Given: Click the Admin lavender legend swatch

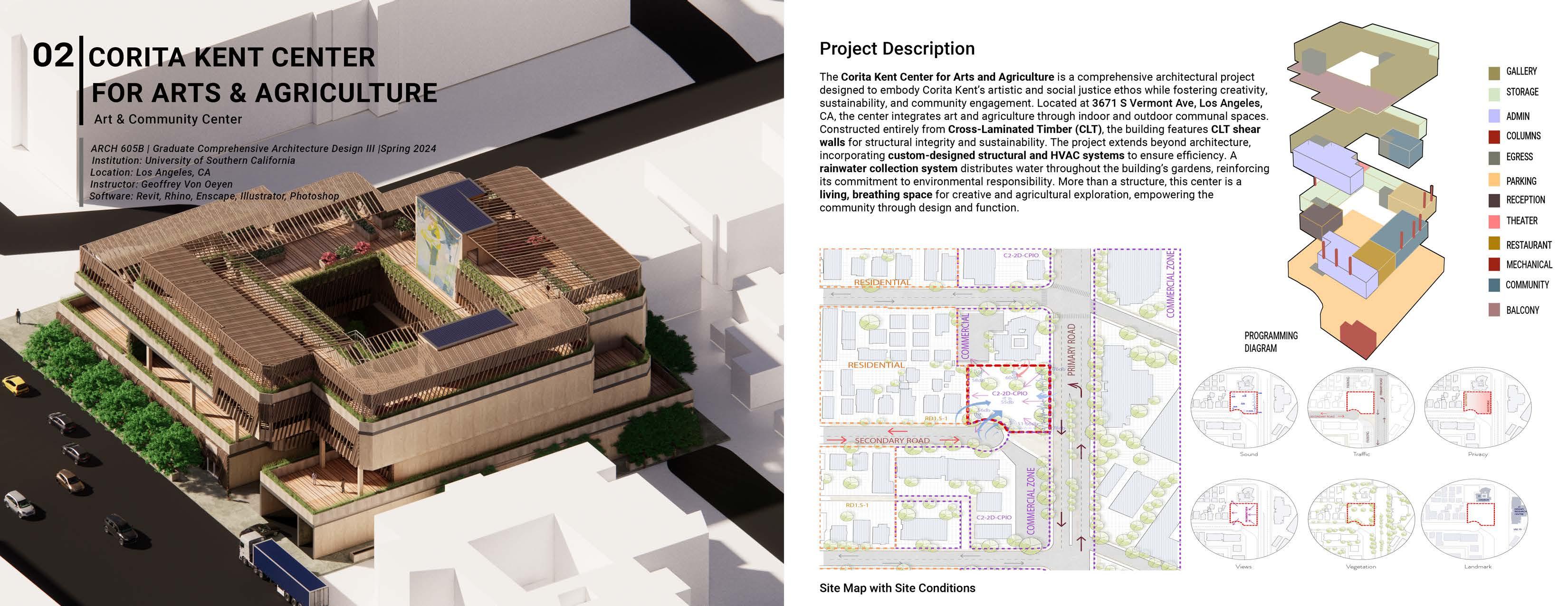Looking at the screenshot, I should pyautogui.click(x=1494, y=115).
